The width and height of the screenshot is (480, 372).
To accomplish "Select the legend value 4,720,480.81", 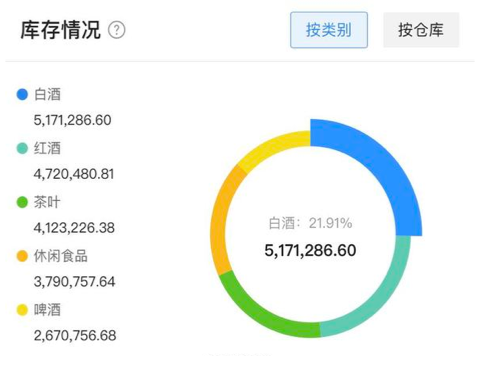I will (74, 174).
